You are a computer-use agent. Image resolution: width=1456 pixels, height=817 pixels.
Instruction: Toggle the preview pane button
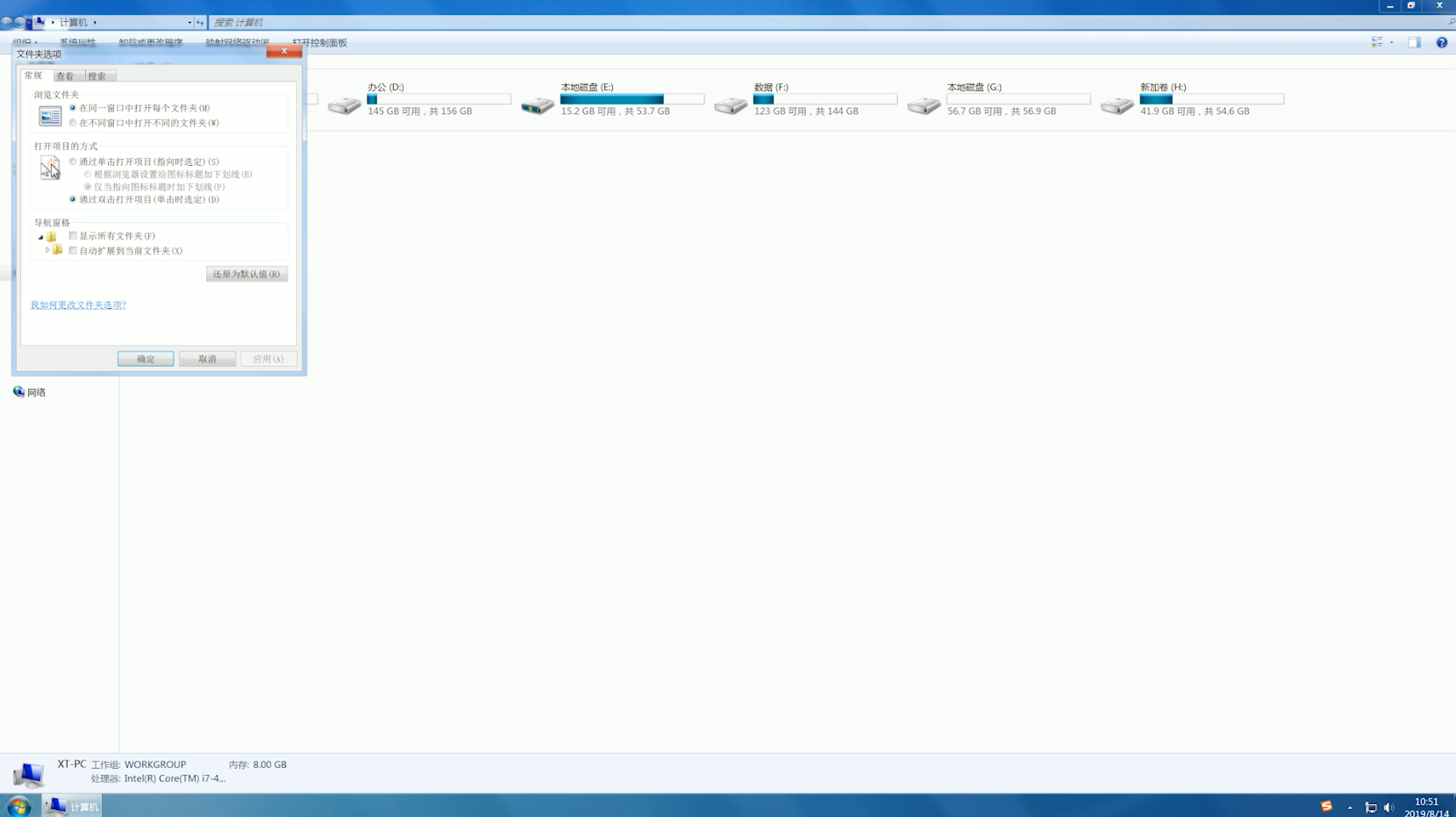coord(1415,42)
